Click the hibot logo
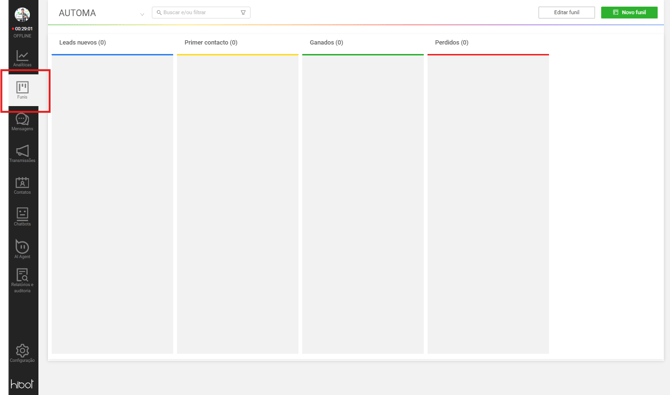670x395 pixels. click(22, 384)
